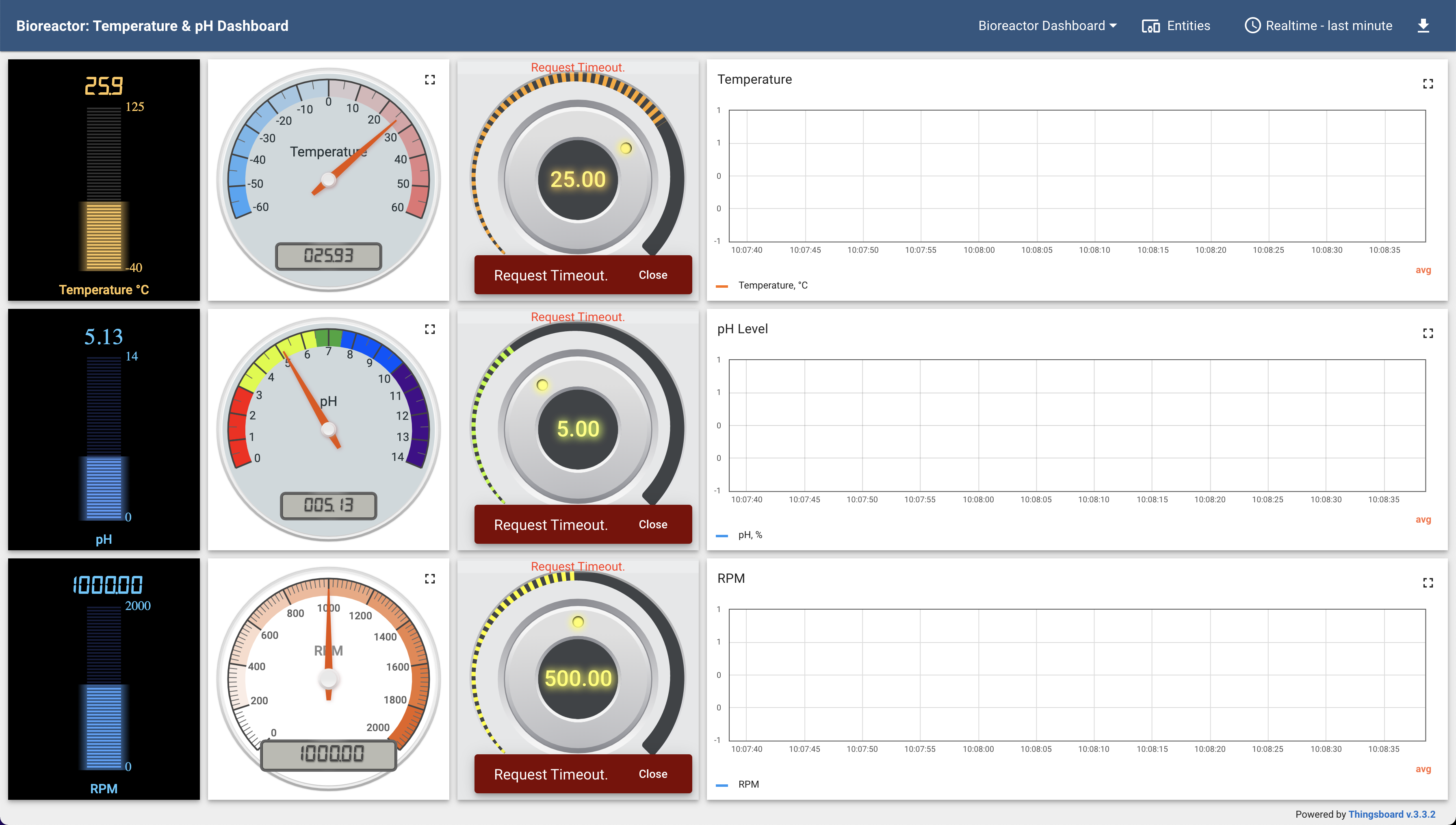Screen dimensions: 1456x825
Task: Click the pH vertical bar widget
Action: point(104,430)
